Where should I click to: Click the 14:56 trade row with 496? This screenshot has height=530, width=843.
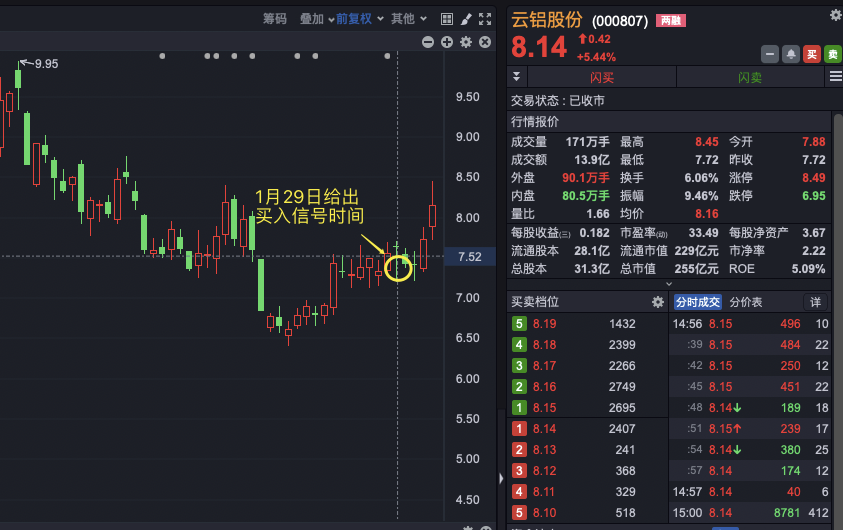(751, 324)
